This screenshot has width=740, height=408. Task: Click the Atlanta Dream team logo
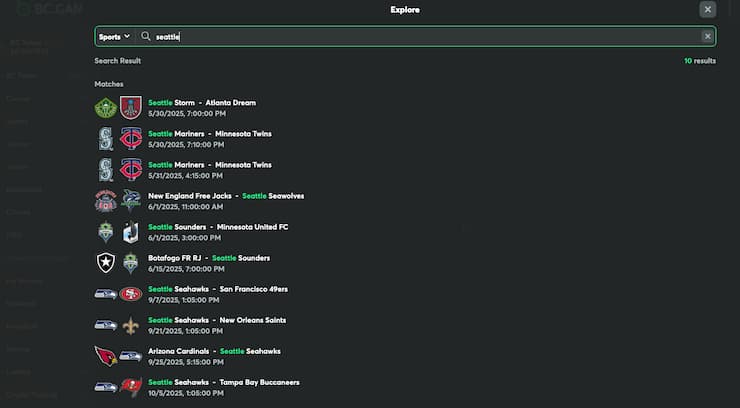tap(131, 108)
